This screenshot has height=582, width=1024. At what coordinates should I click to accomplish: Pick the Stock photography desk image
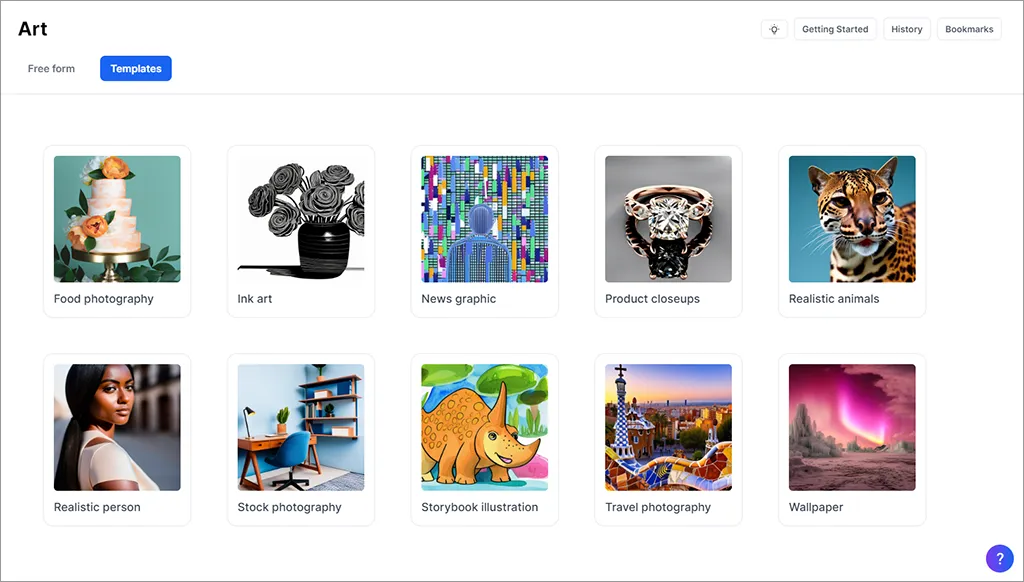[x=301, y=427]
